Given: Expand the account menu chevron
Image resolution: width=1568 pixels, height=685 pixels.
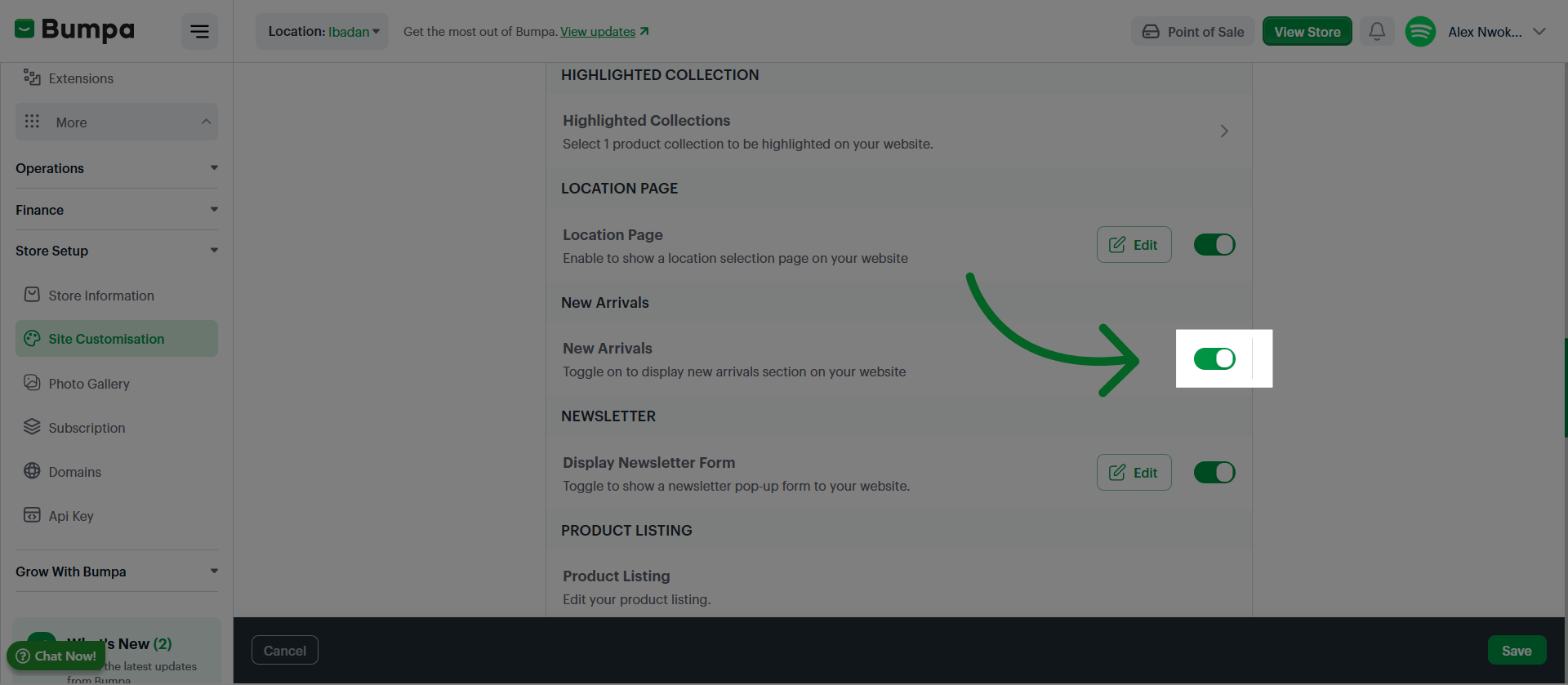Looking at the screenshot, I should tap(1539, 32).
